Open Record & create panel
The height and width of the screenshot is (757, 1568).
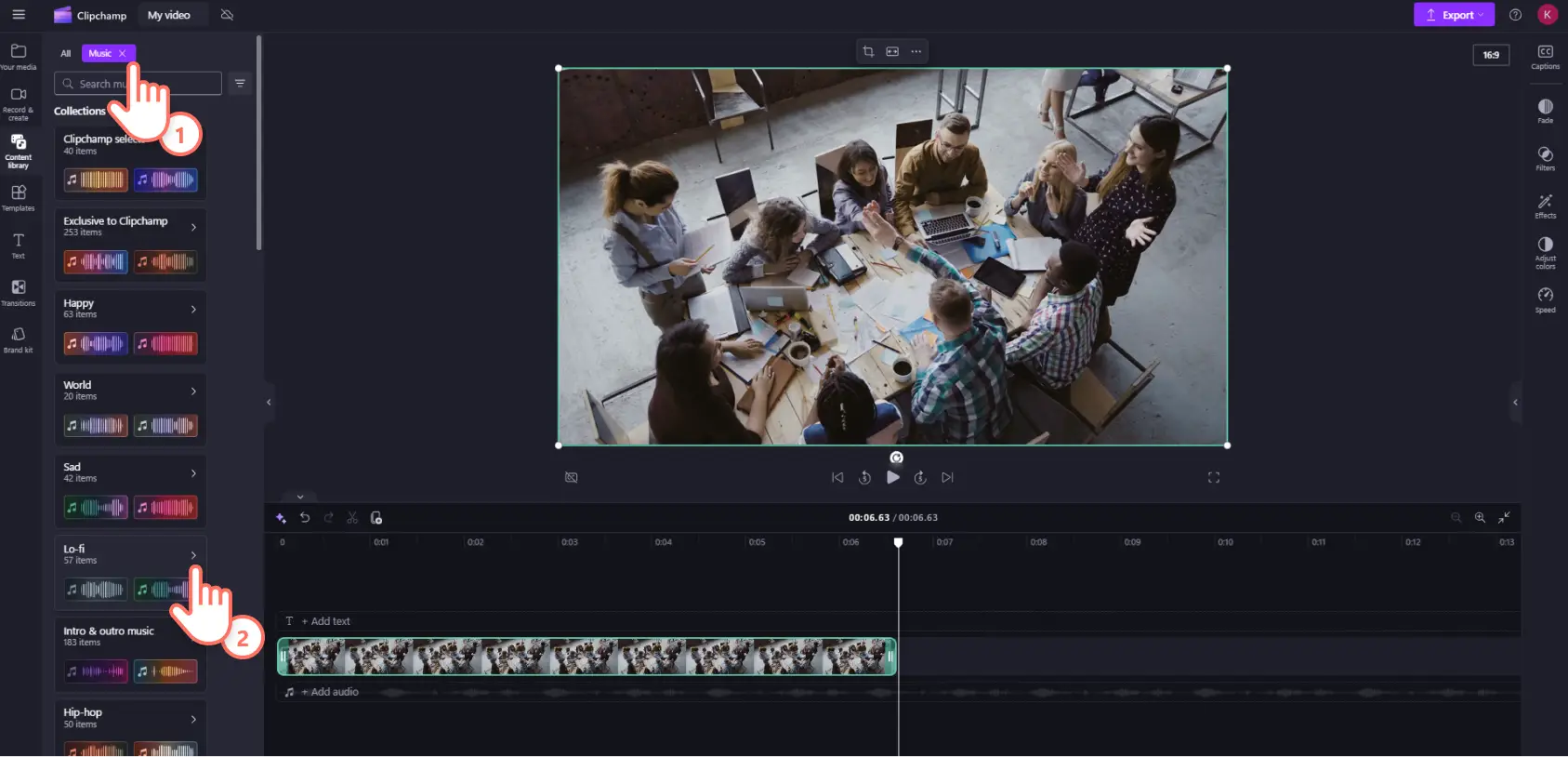click(19, 104)
